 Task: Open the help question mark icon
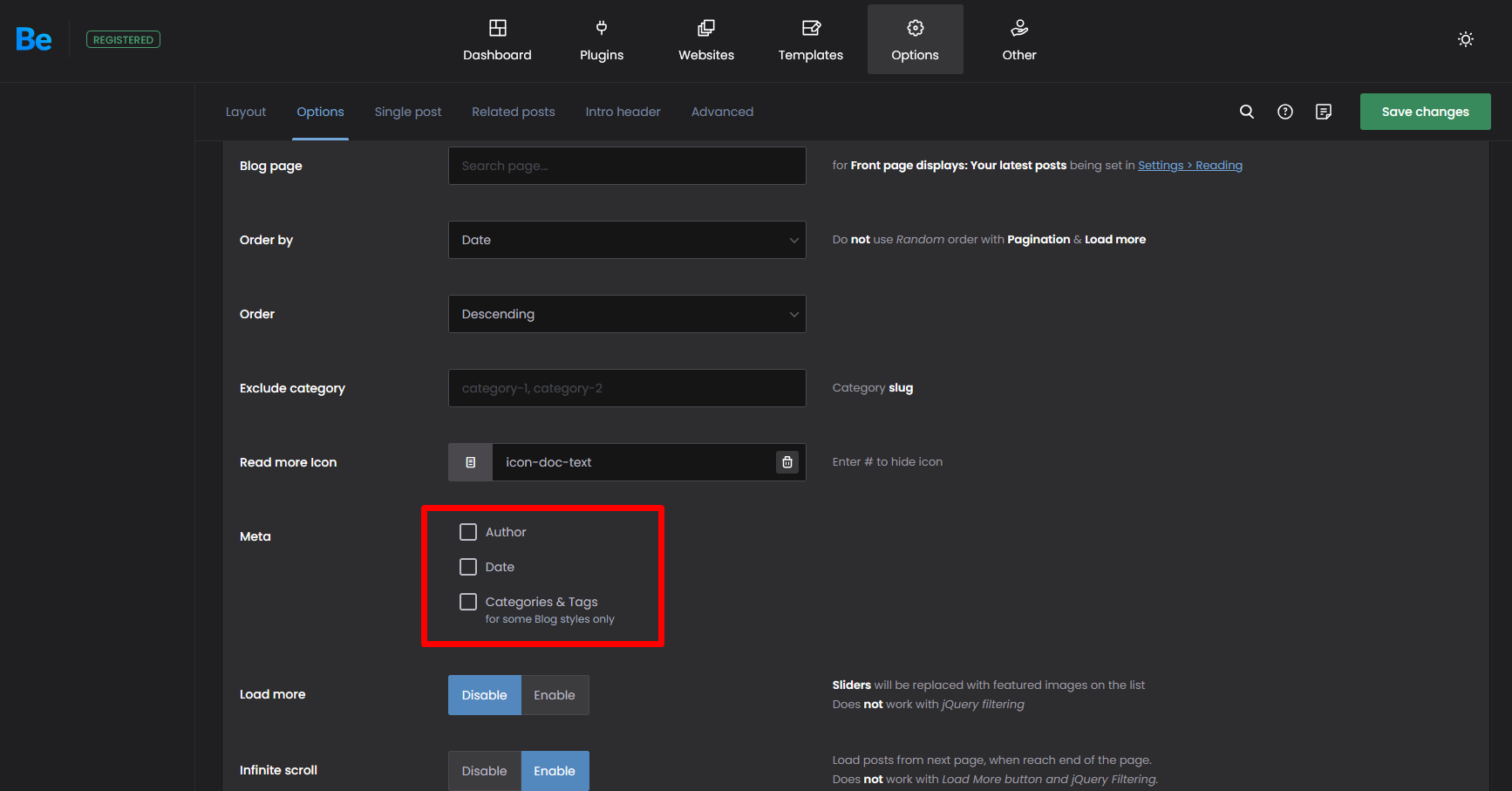pos(1285,112)
